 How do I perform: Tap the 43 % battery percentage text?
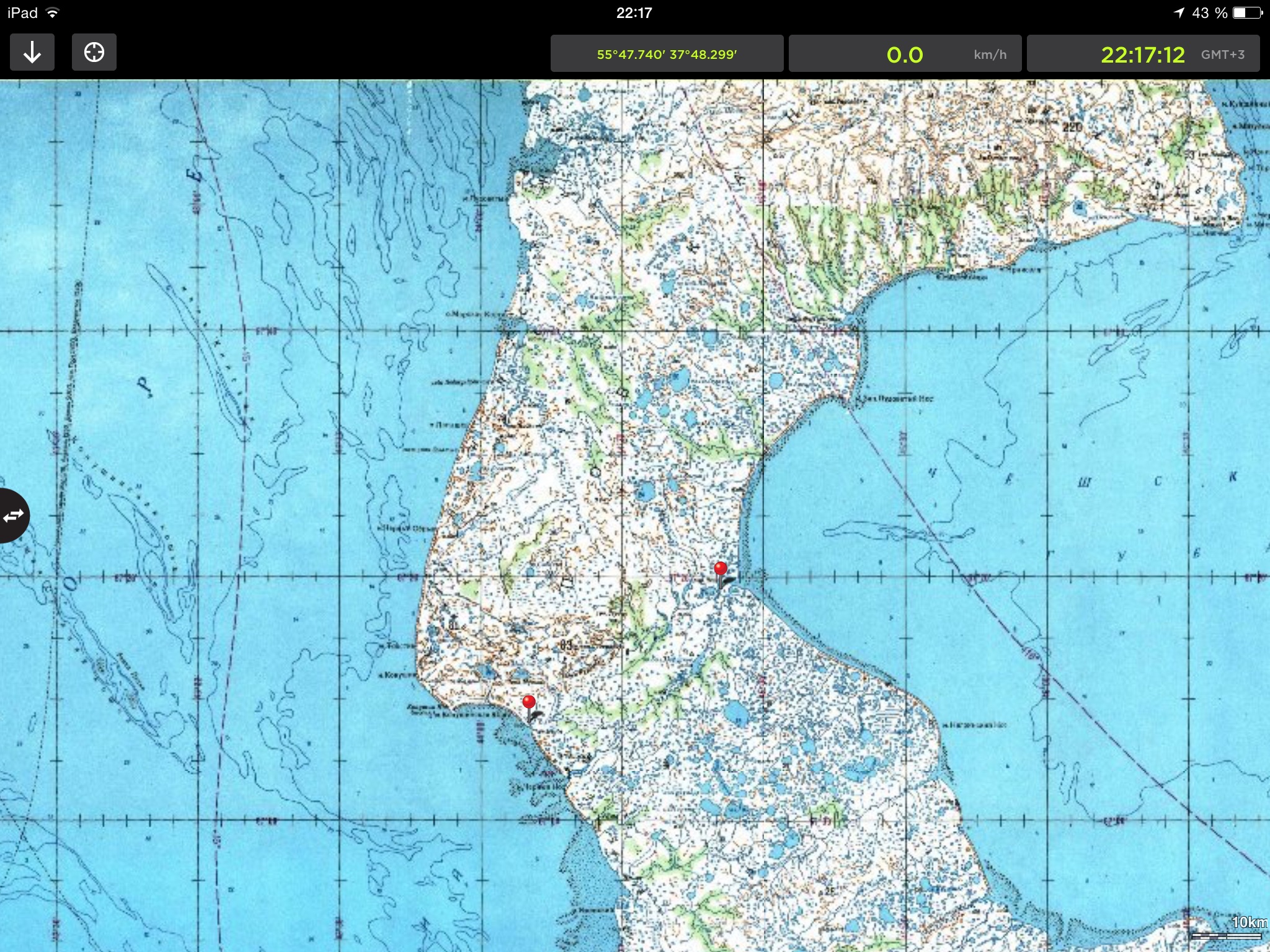1209,13
